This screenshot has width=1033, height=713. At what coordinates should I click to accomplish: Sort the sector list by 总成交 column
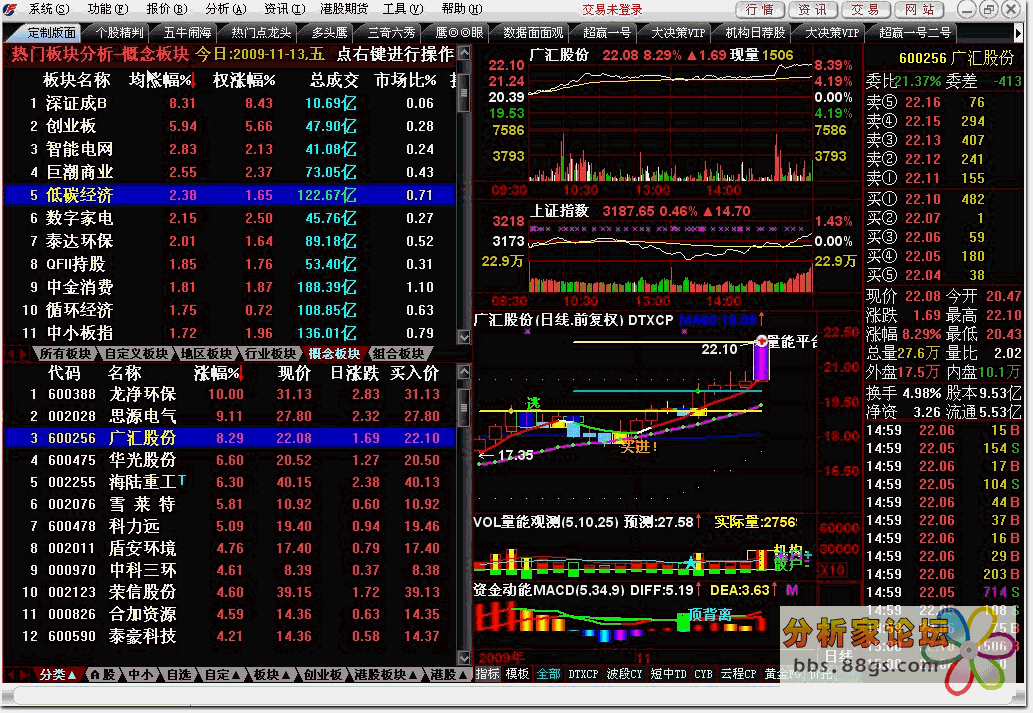point(334,80)
